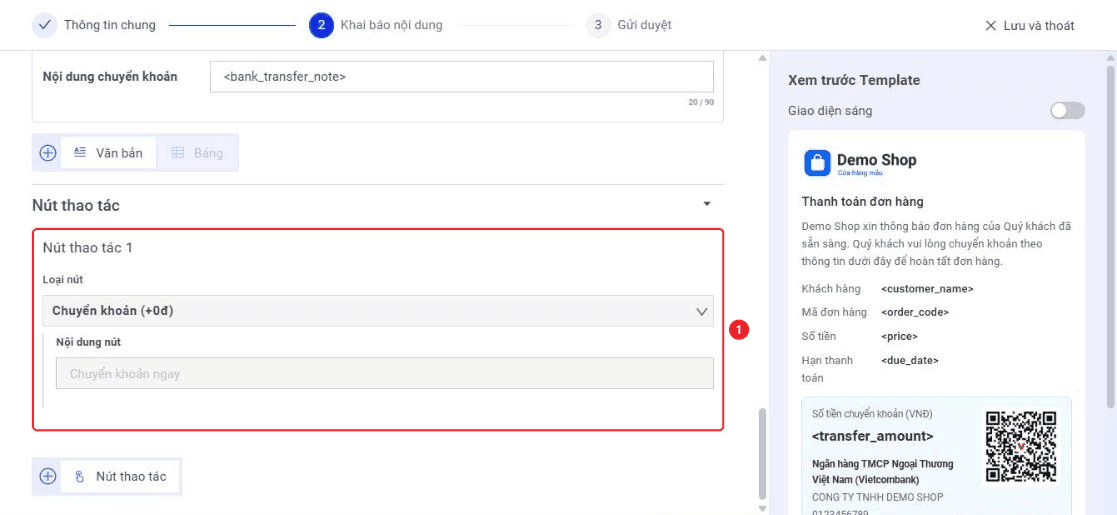Open the Loại nút dropdown Chuyển khoản (+0đ)
This screenshot has width=1117, height=515.
378,311
